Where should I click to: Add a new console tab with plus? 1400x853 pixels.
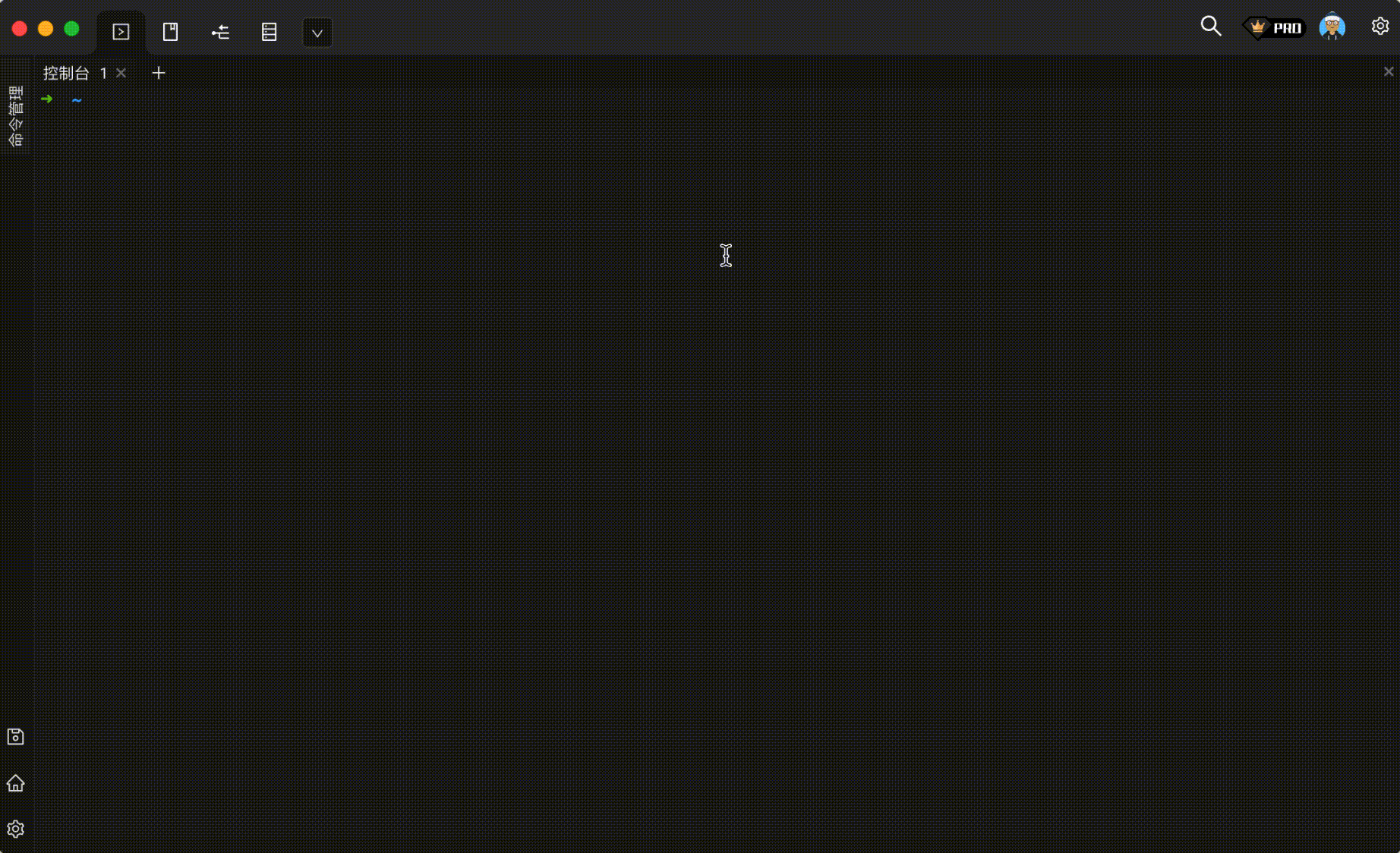159,73
